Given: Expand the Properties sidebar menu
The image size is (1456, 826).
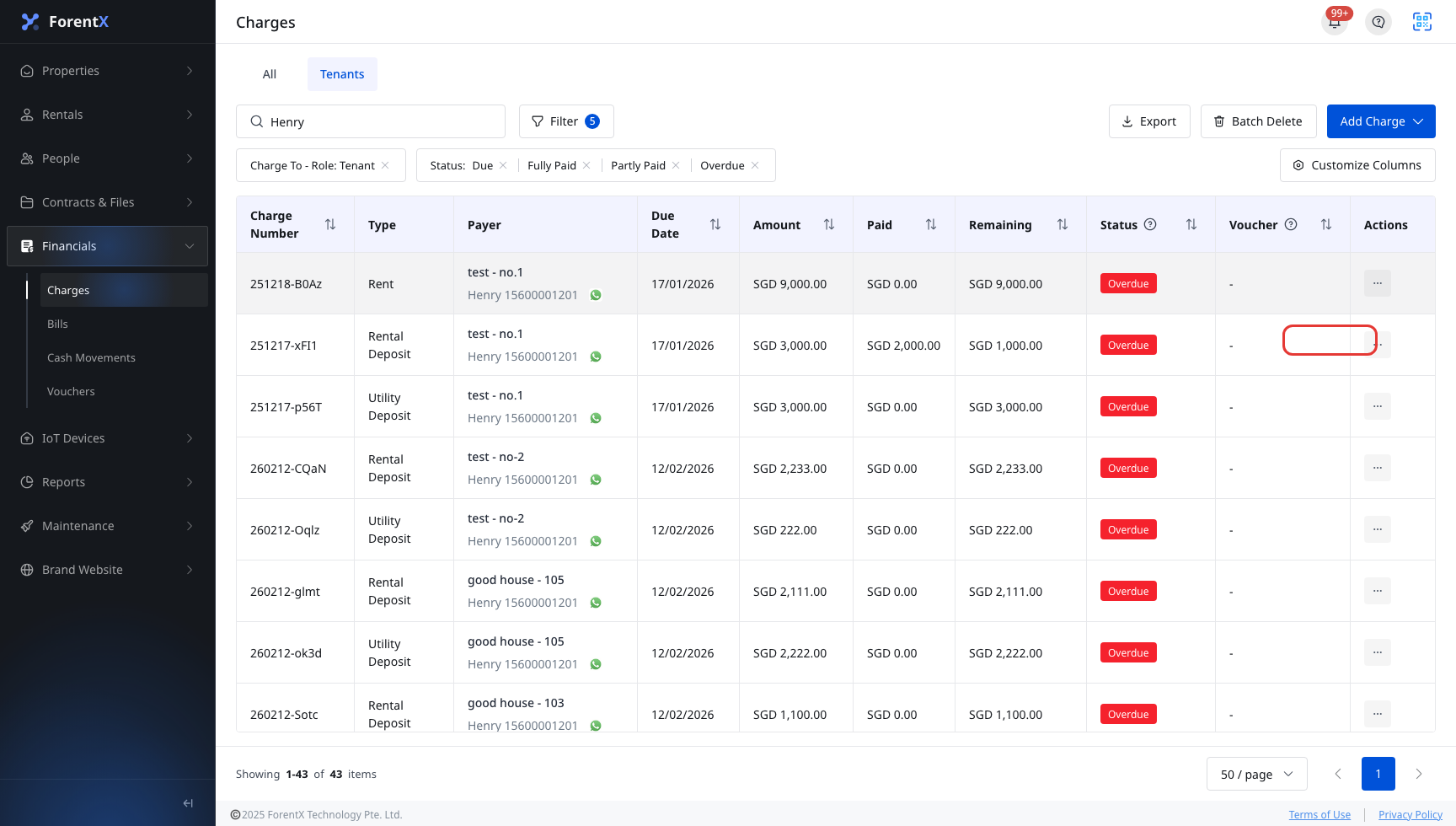Looking at the screenshot, I should pyautogui.click(x=107, y=71).
